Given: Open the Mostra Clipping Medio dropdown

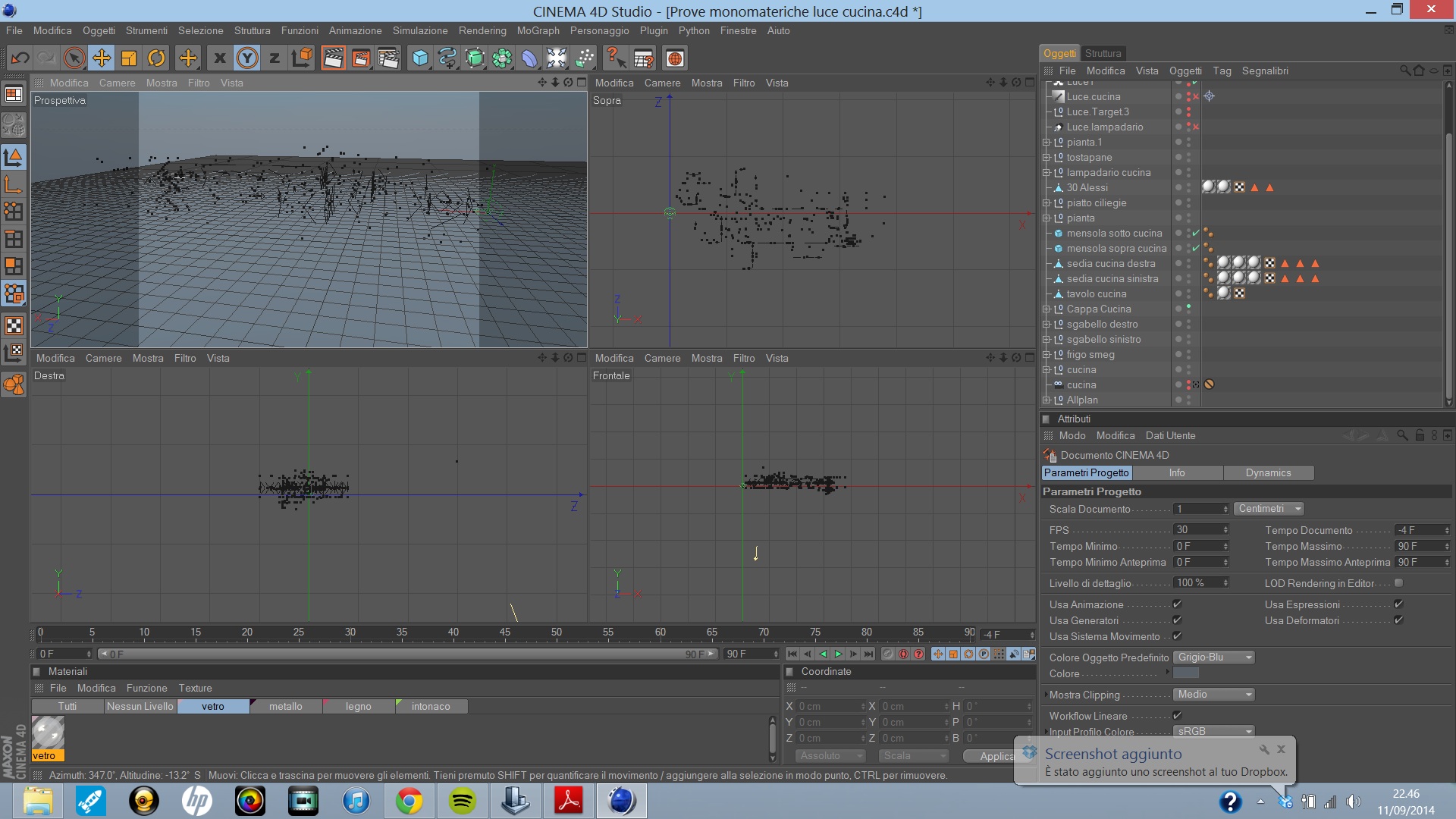Looking at the screenshot, I should coord(1214,695).
